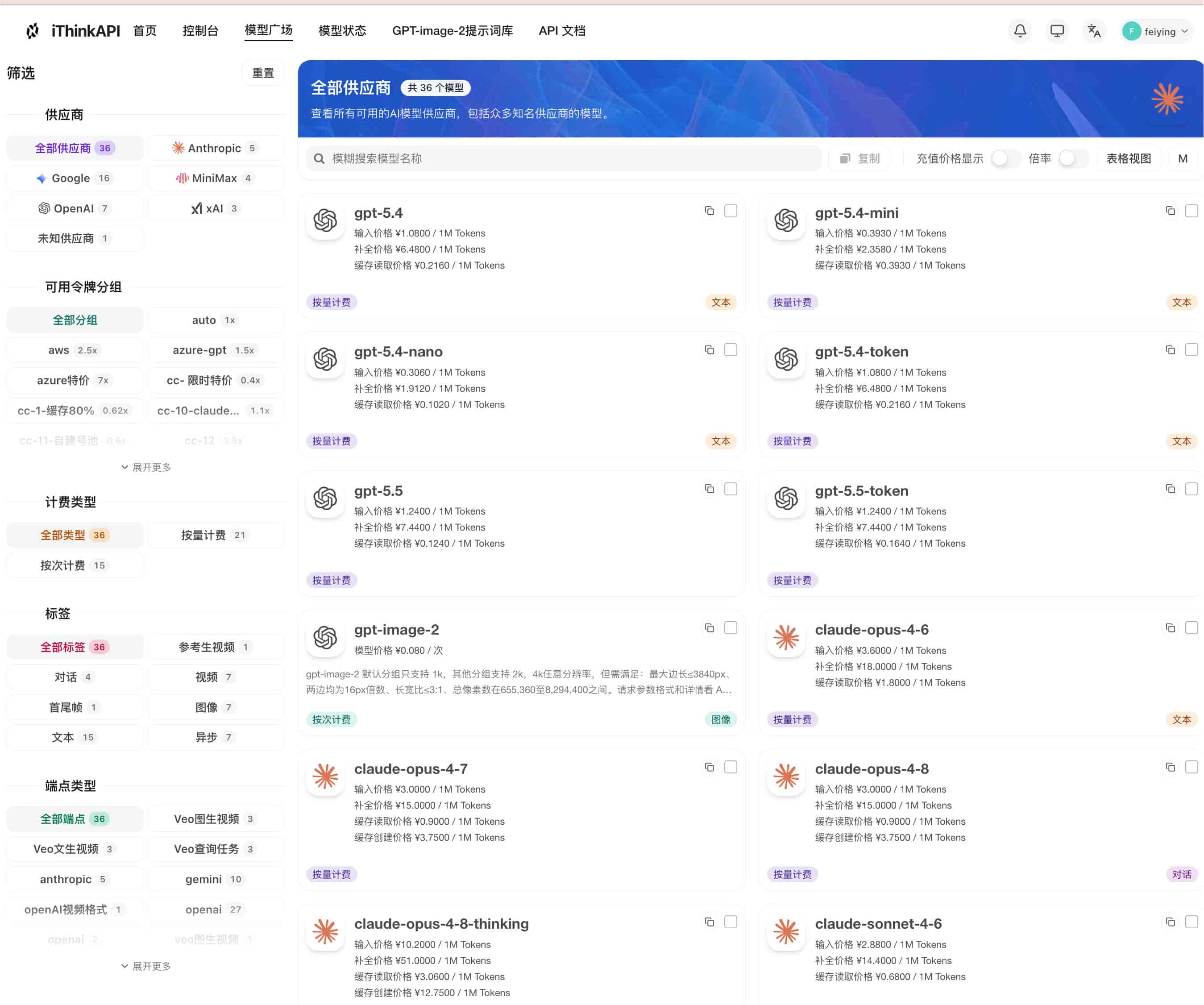Image resolution: width=1204 pixels, height=1005 pixels.
Task: Open the language translation icon
Action: coord(1094,31)
